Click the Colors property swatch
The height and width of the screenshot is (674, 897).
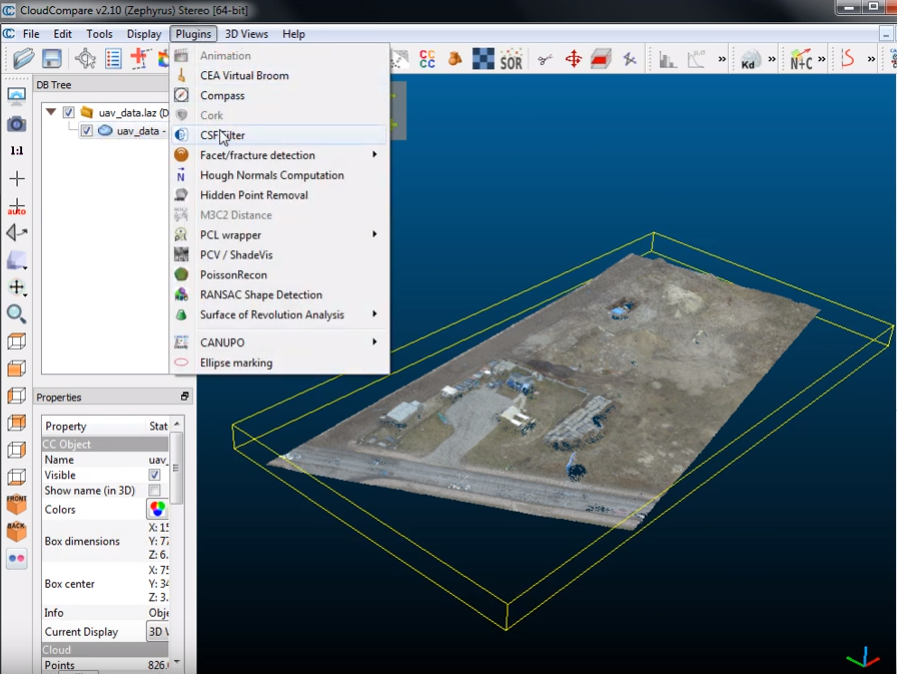(x=157, y=509)
